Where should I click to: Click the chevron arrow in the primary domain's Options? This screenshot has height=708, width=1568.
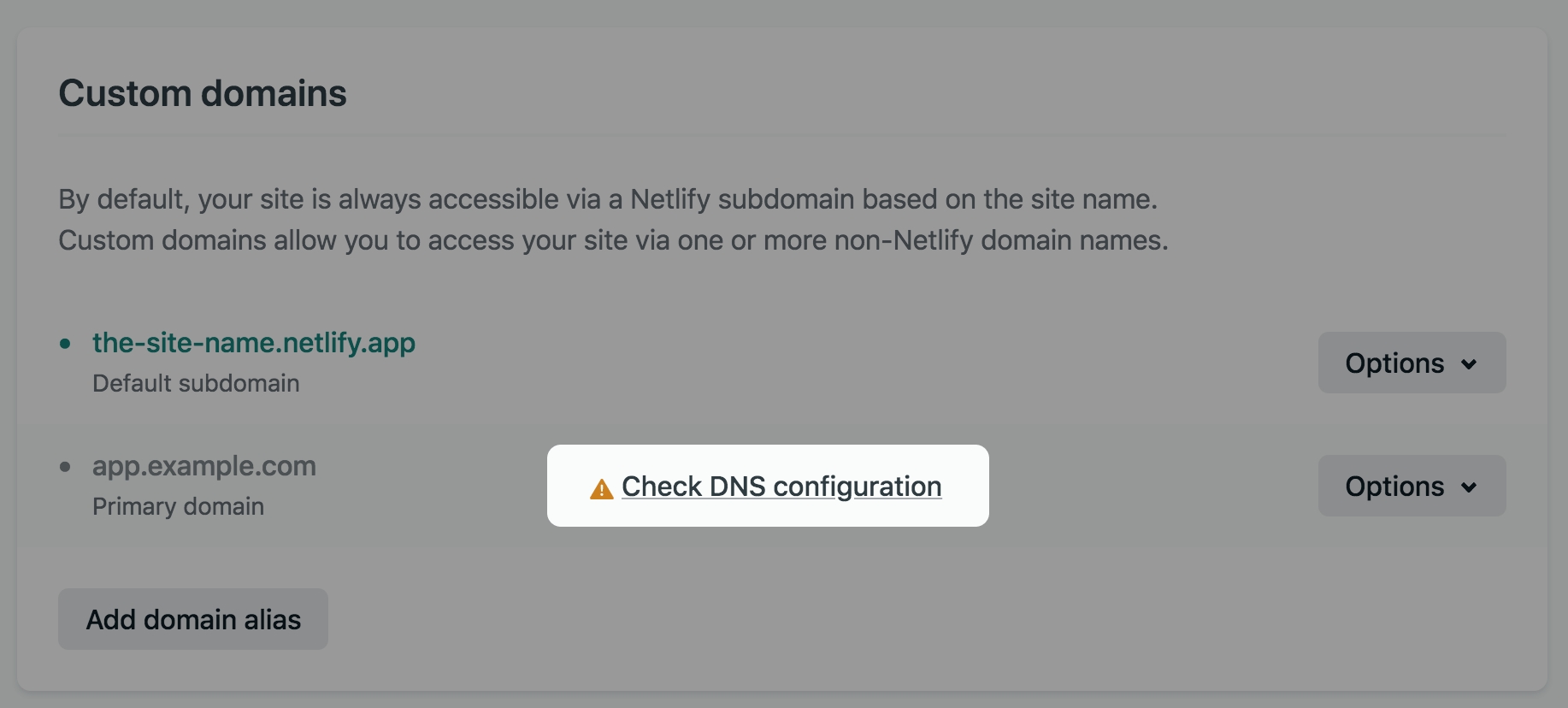click(1469, 487)
